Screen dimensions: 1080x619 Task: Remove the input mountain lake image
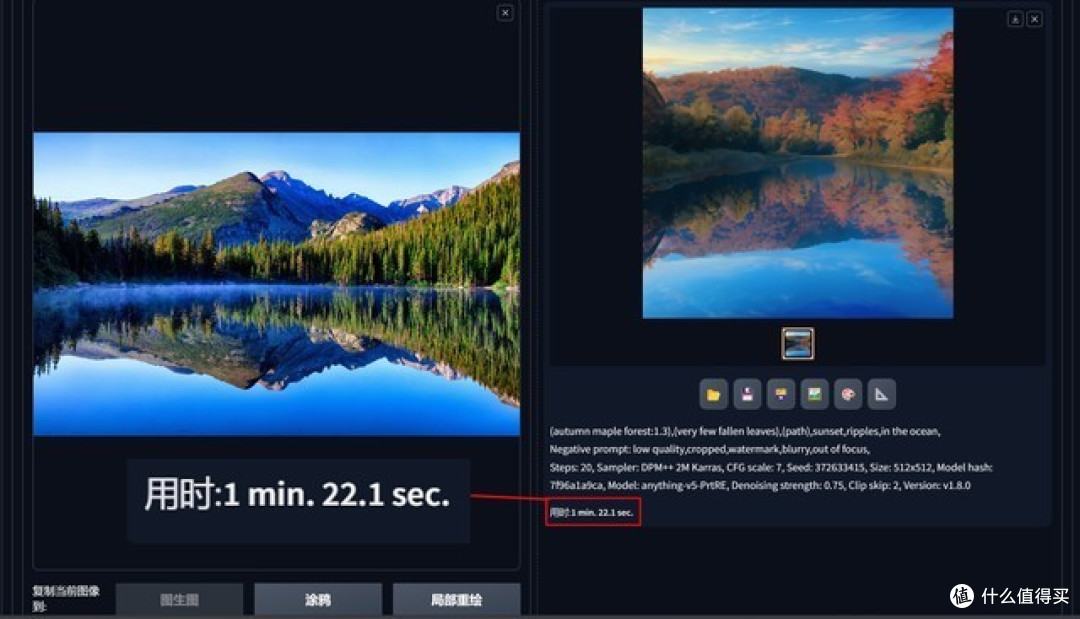pos(505,13)
